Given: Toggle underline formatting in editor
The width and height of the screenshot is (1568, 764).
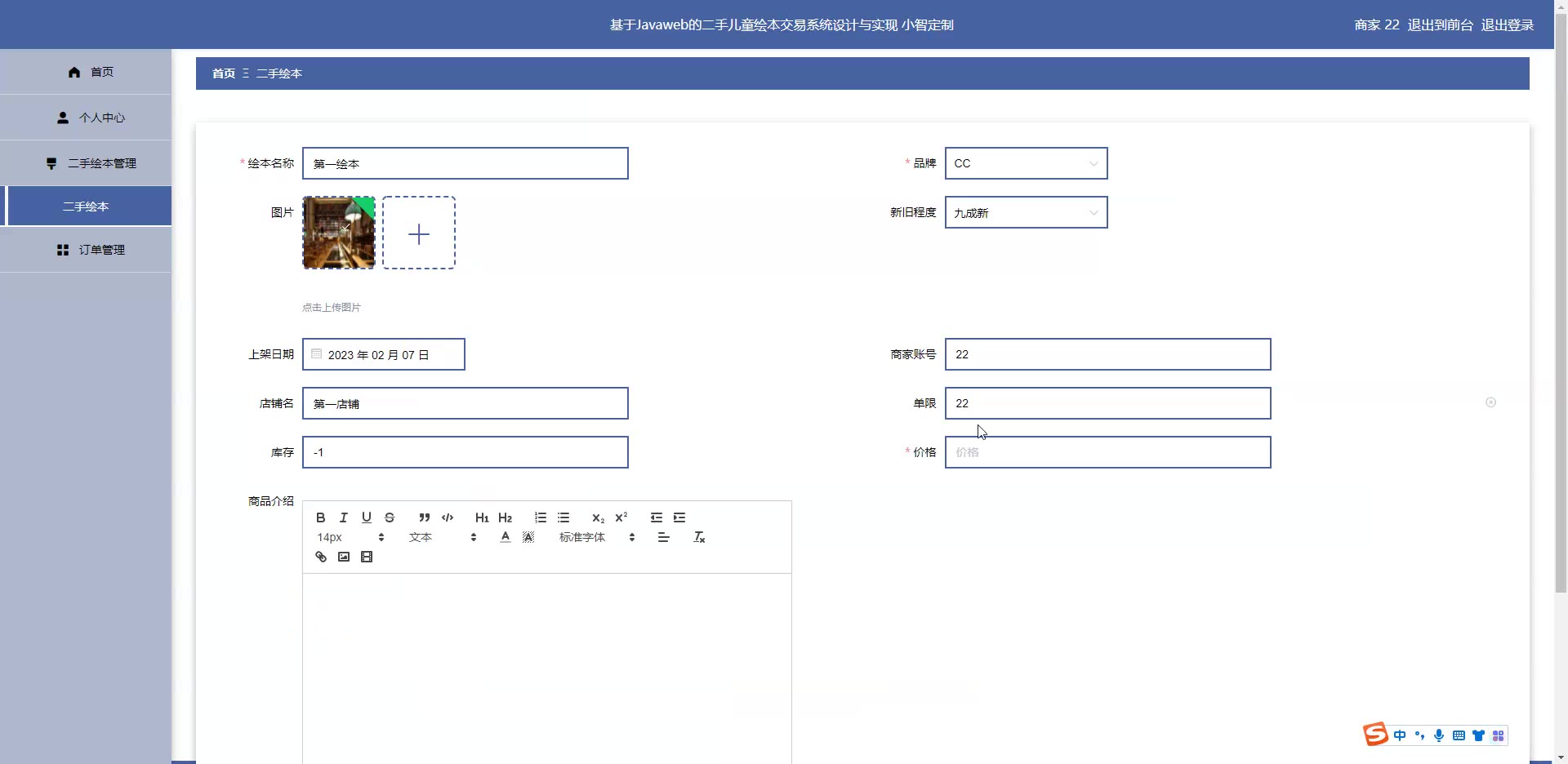Looking at the screenshot, I should (x=367, y=517).
